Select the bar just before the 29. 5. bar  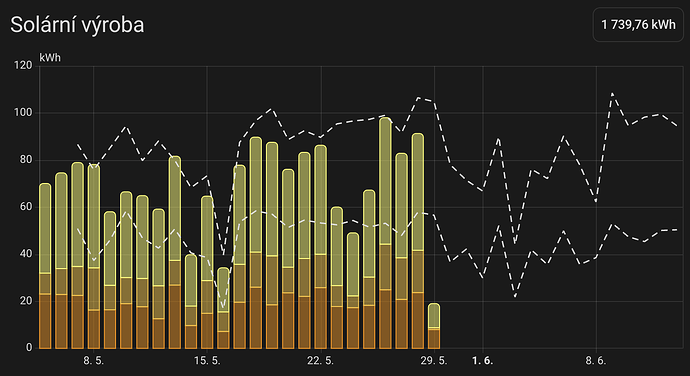click(418, 241)
